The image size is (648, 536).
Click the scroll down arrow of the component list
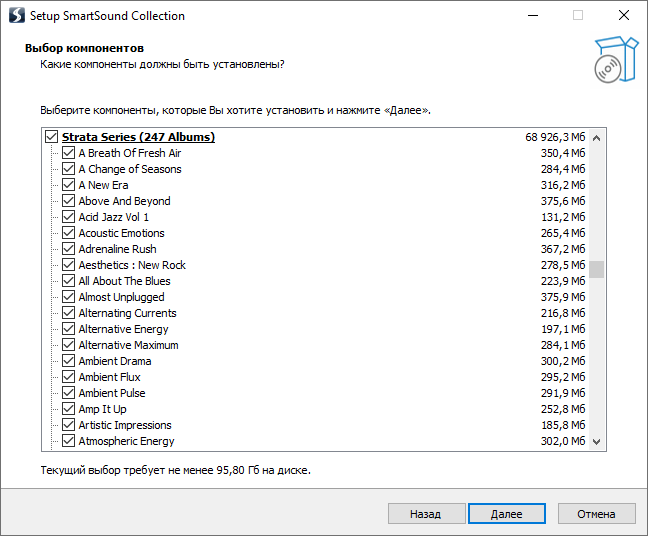point(596,441)
